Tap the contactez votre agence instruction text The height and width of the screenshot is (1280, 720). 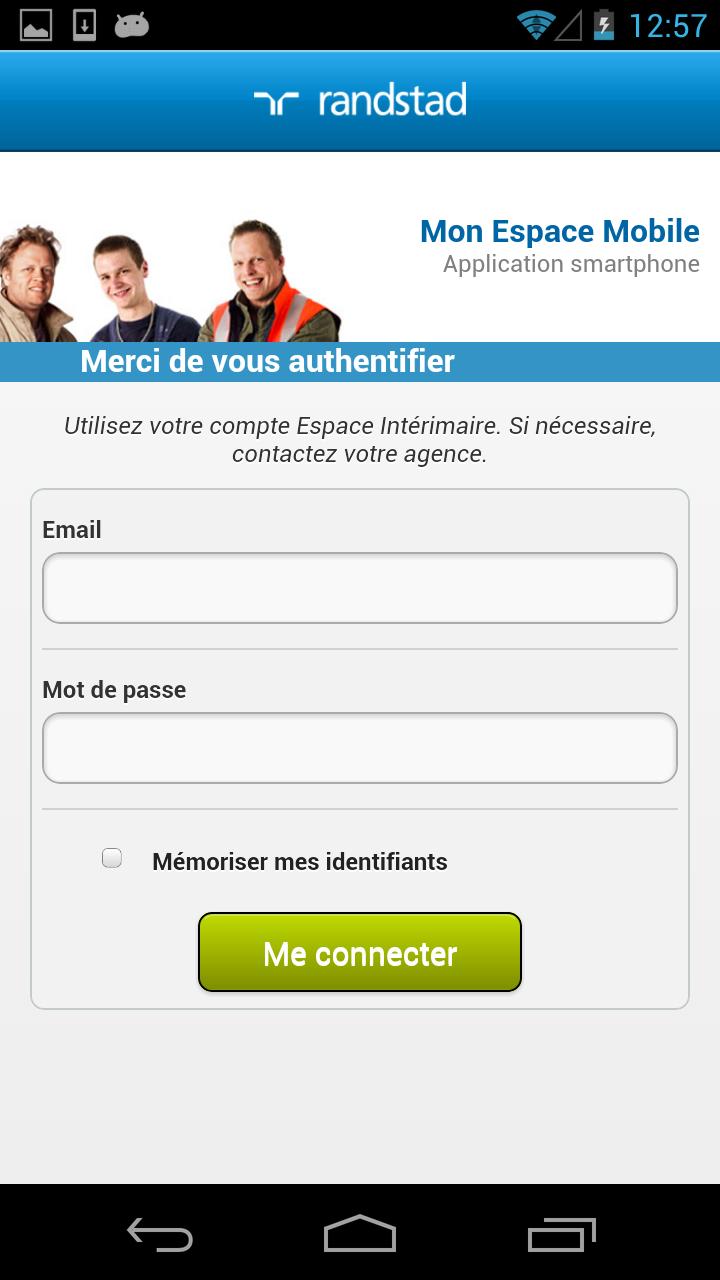(x=359, y=455)
